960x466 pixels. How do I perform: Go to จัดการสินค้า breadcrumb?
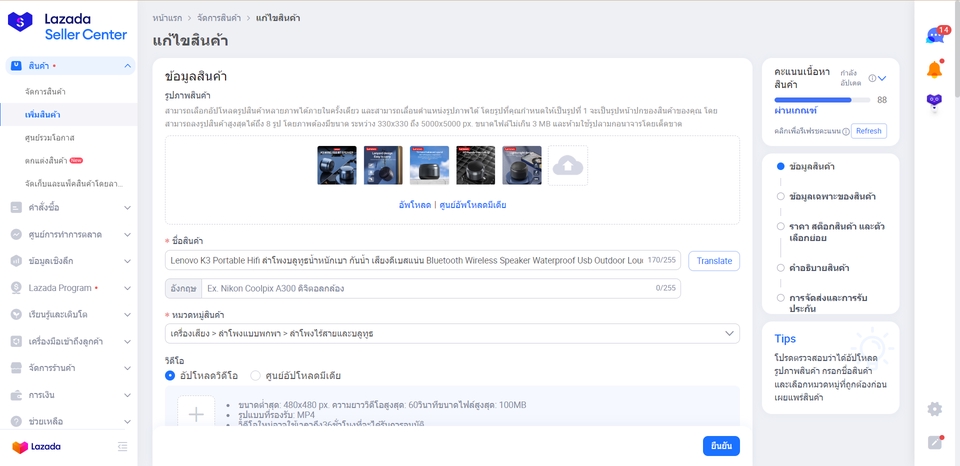tap(218, 18)
